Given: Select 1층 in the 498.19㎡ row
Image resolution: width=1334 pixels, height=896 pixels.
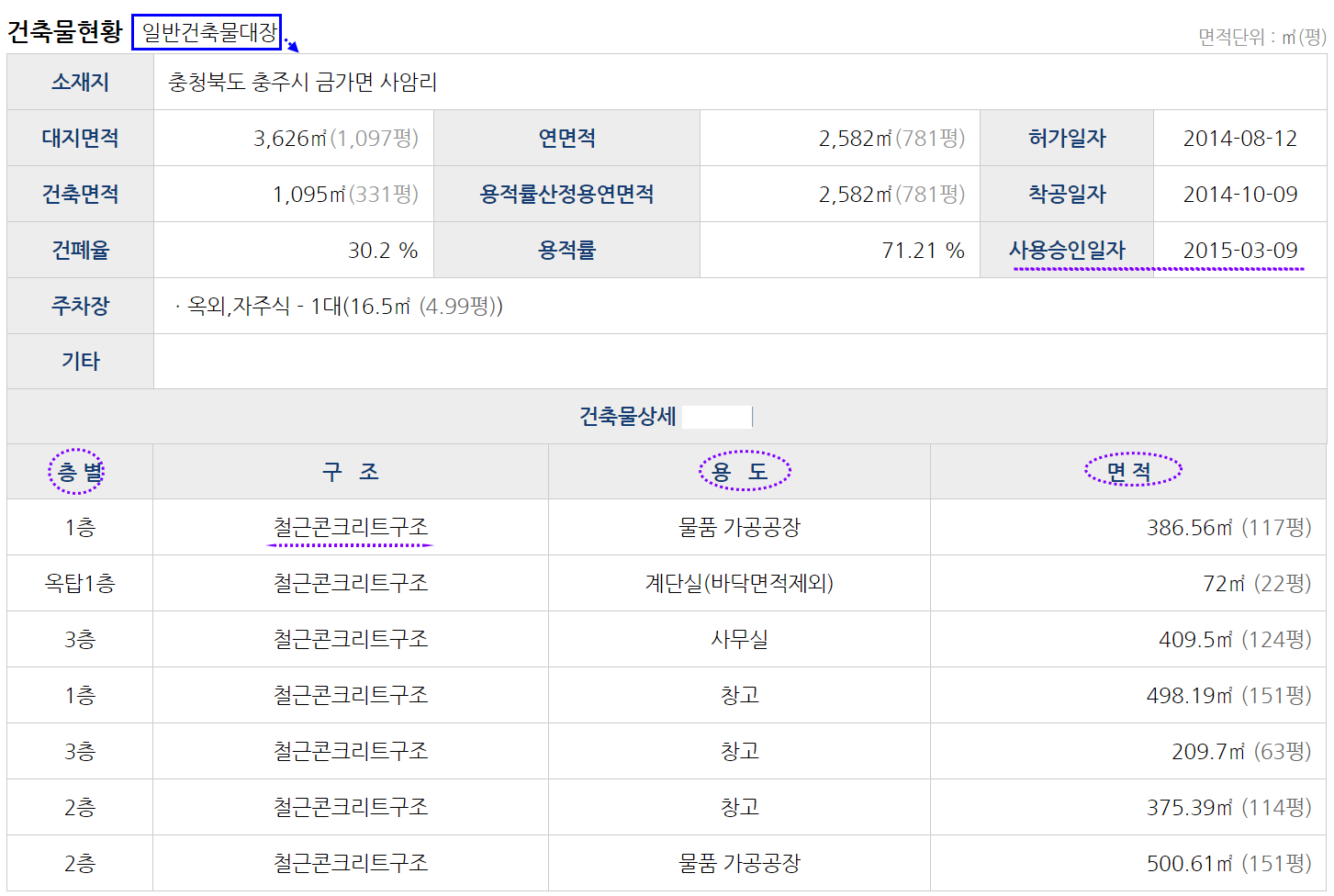Looking at the screenshot, I should [80, 695].
